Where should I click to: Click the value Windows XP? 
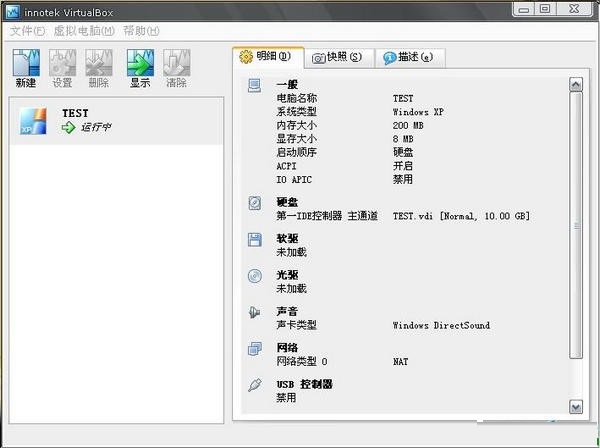point(418,112)
